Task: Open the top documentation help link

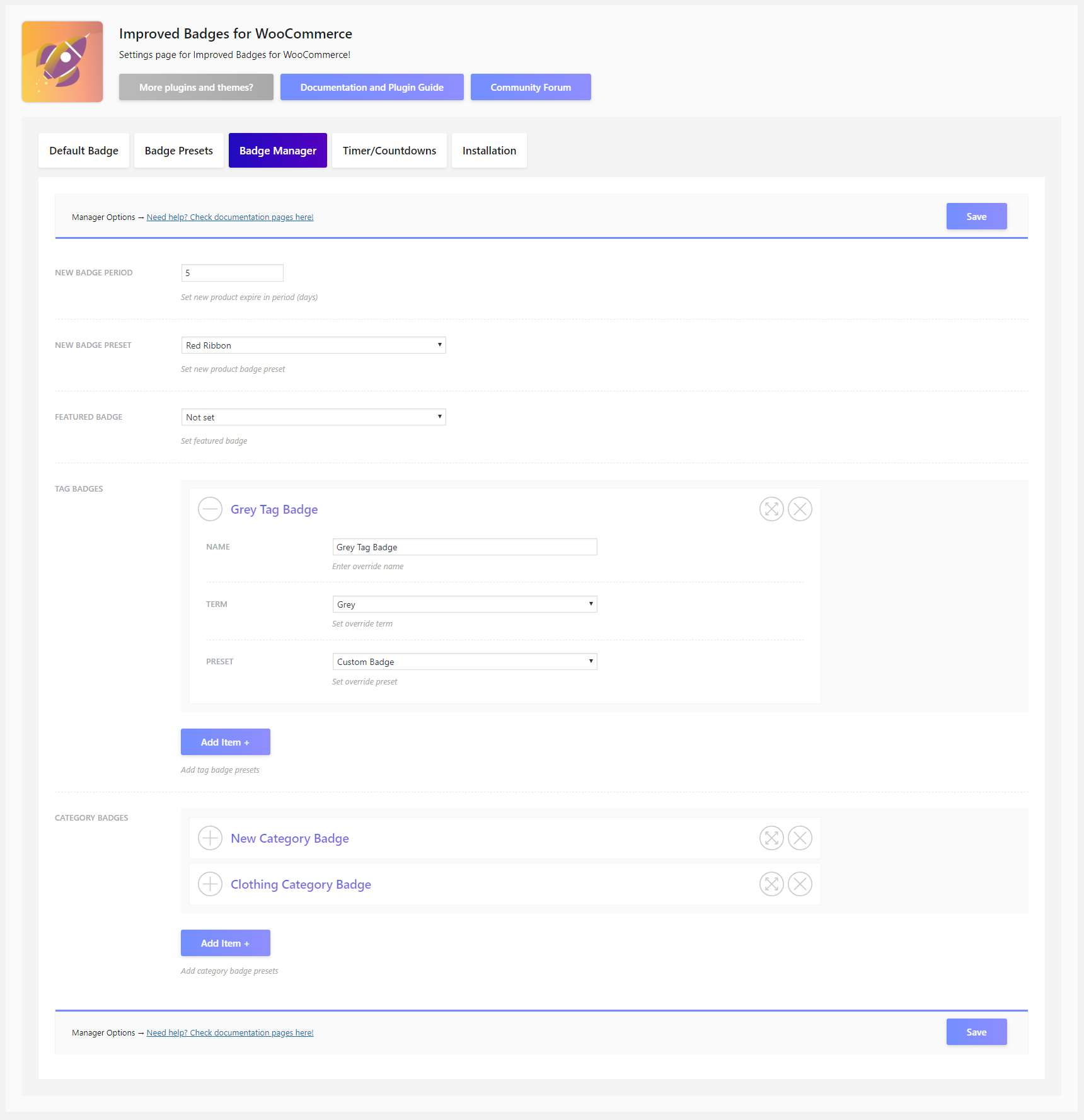Action: coord(230,217)
